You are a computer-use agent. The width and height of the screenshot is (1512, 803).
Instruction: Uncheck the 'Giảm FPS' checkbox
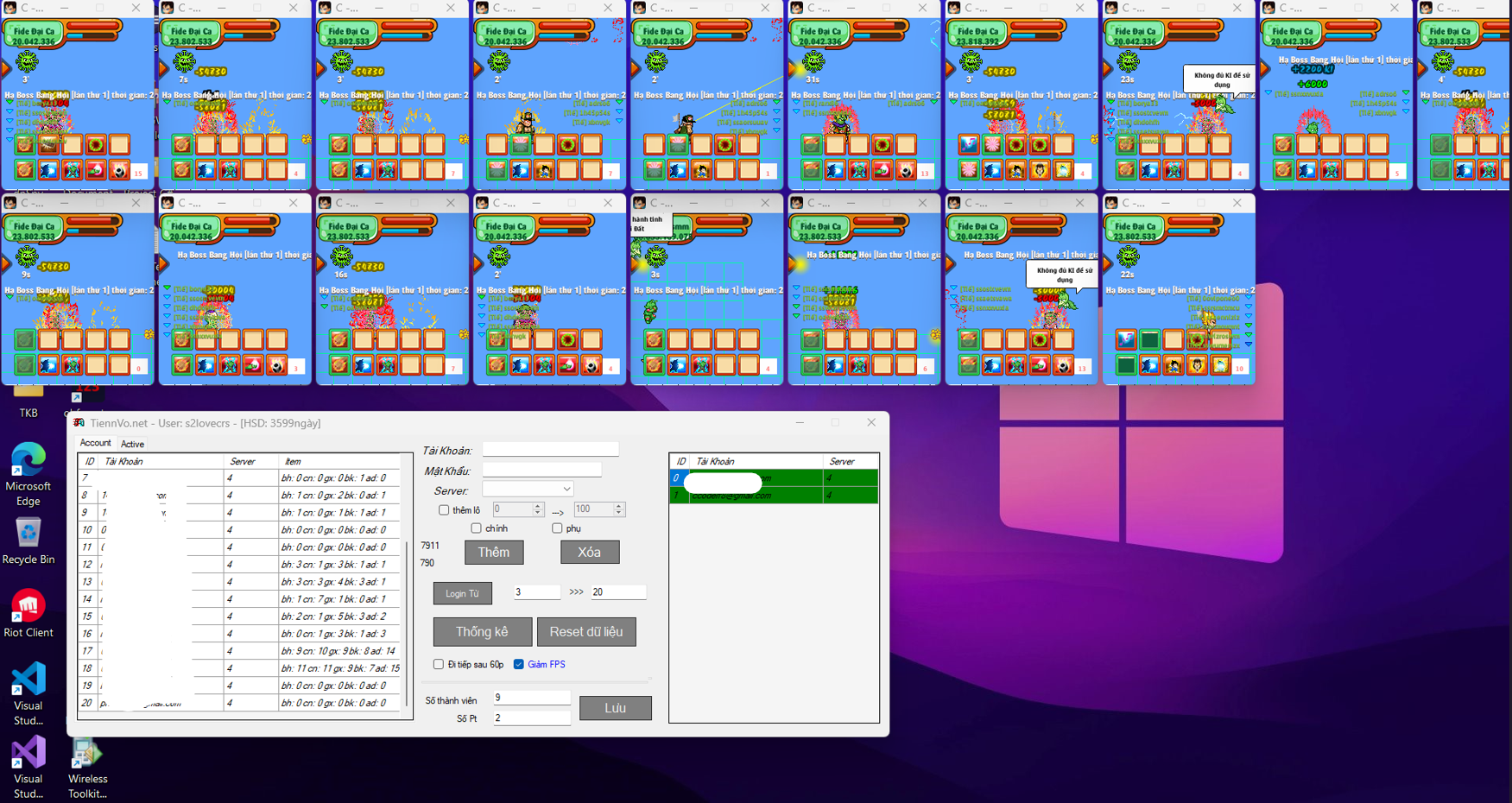pyautogui.click(x=519, y=665)
